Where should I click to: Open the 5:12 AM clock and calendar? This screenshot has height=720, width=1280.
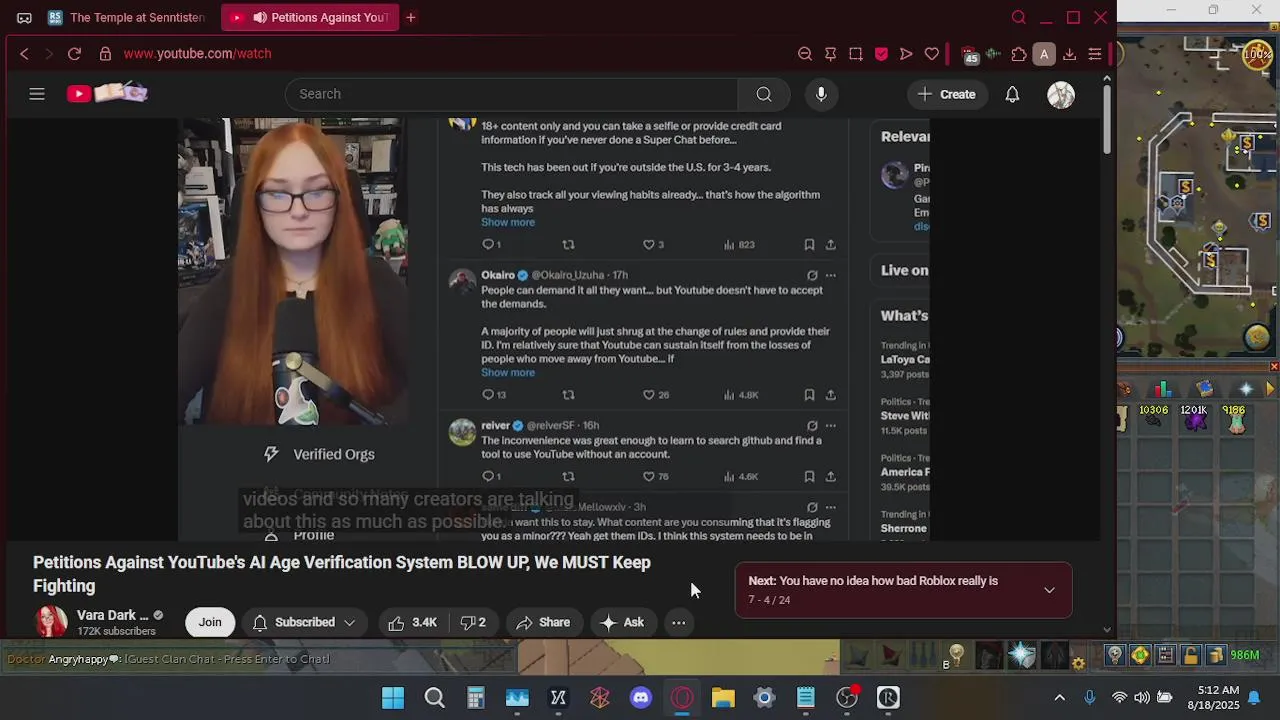(1215, 697)
